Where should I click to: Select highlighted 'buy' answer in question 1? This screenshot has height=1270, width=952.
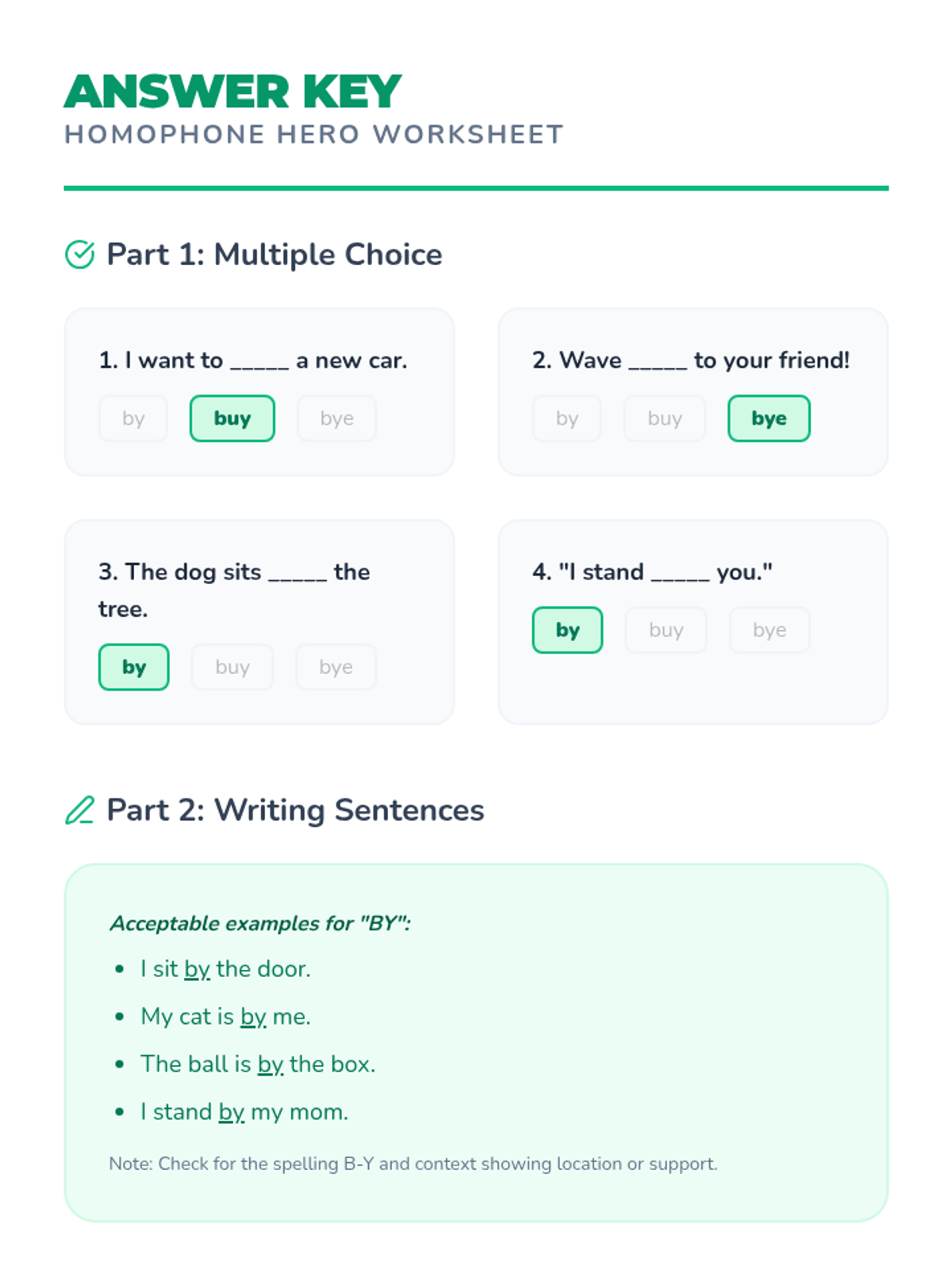pos(232,418)
